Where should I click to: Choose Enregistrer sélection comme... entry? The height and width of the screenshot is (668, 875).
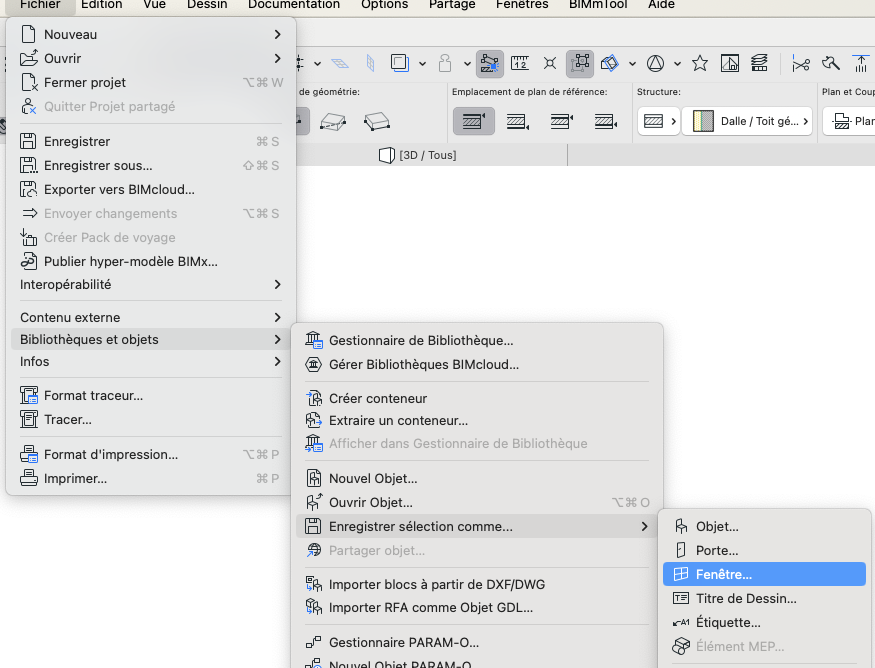pyautogui.click(x=479, y=526)
